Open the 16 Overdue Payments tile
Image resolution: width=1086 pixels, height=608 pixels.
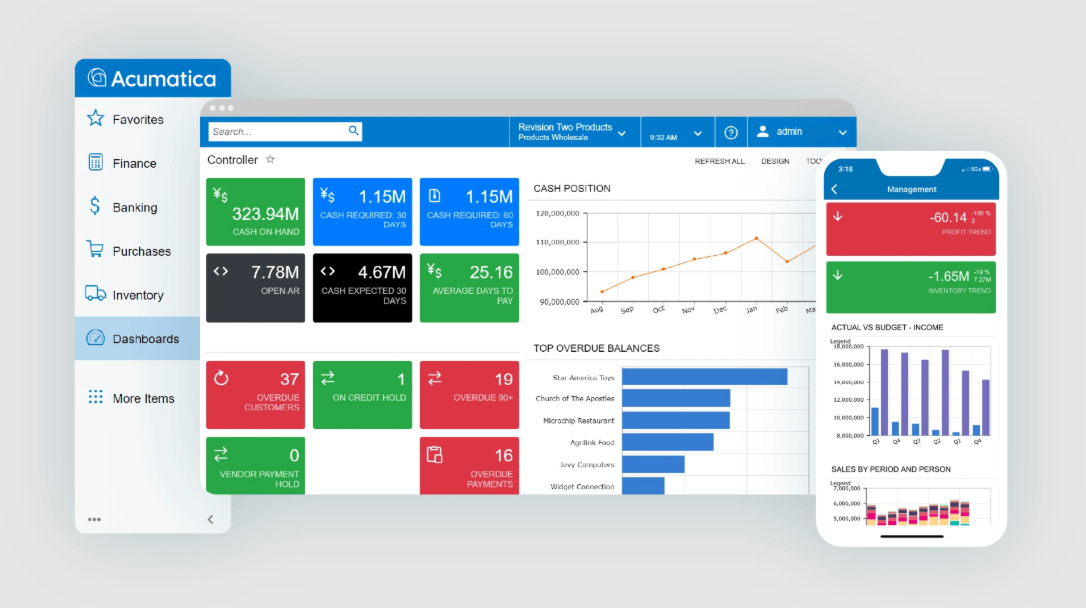pos(469,465)
